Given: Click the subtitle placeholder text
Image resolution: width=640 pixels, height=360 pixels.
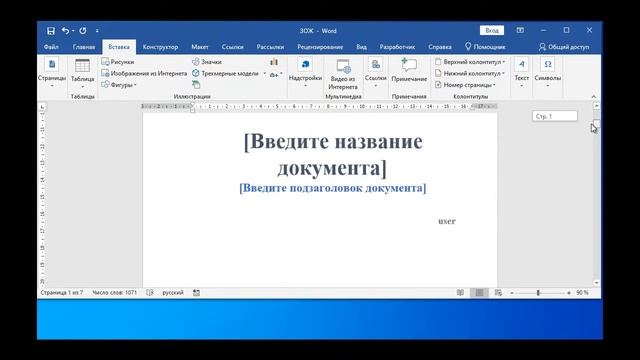Looking at the screenshot, I should point(333,188).
